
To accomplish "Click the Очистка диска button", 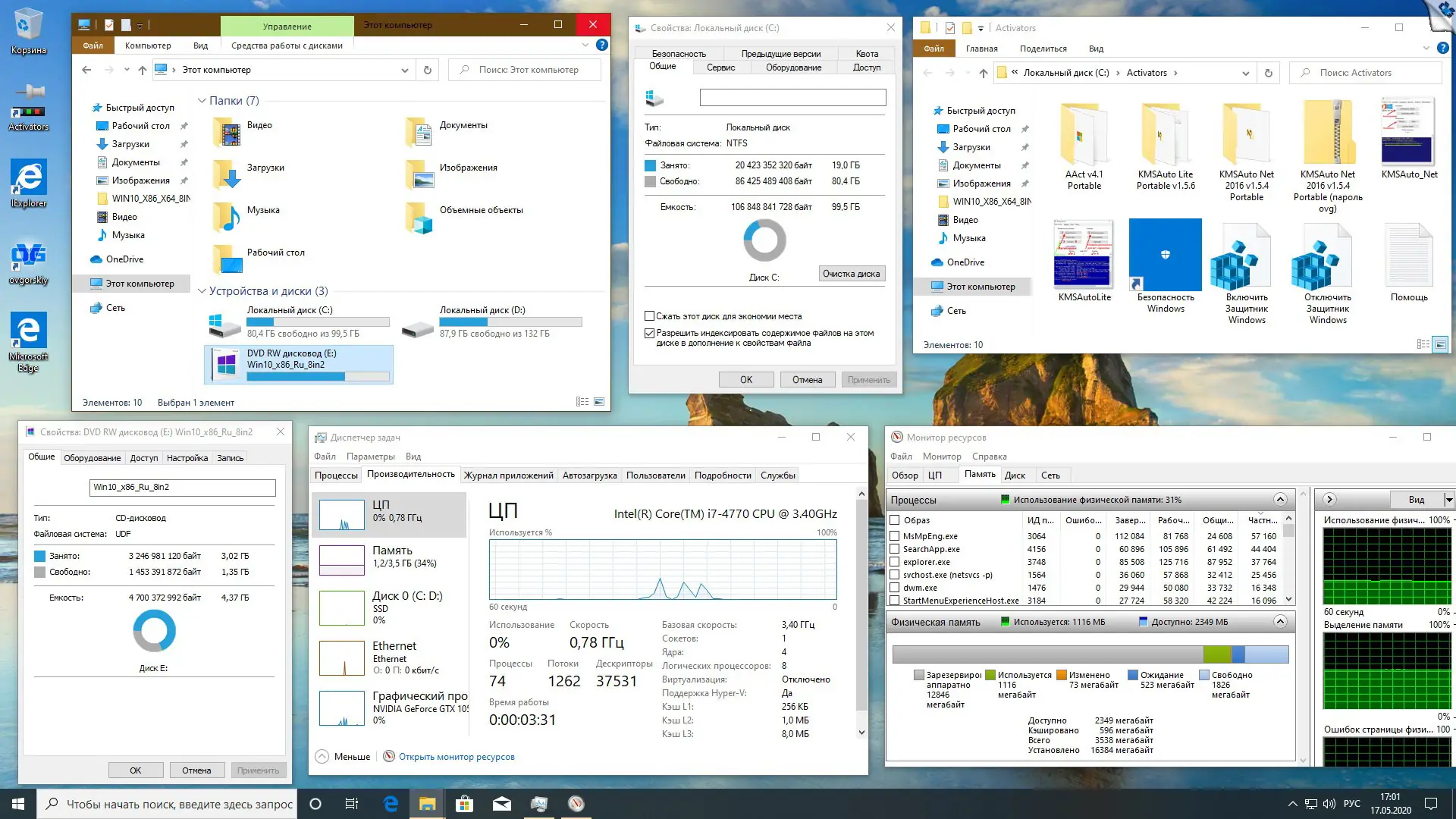I will point(851,274).
